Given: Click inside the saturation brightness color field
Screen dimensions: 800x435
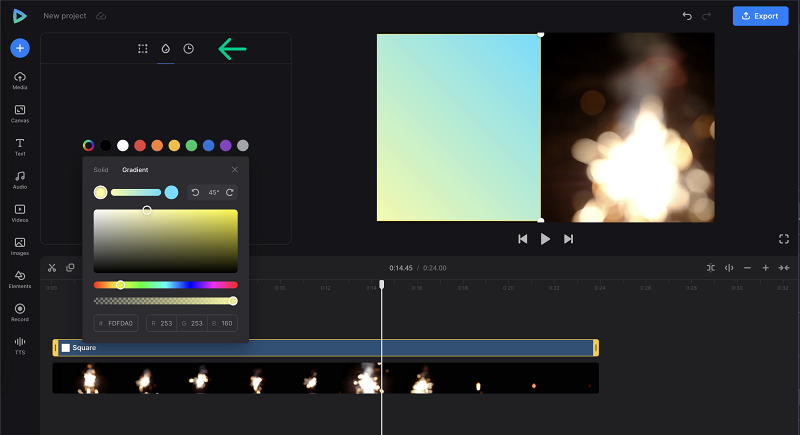Looking at the screenshot, I should [166, 241].
